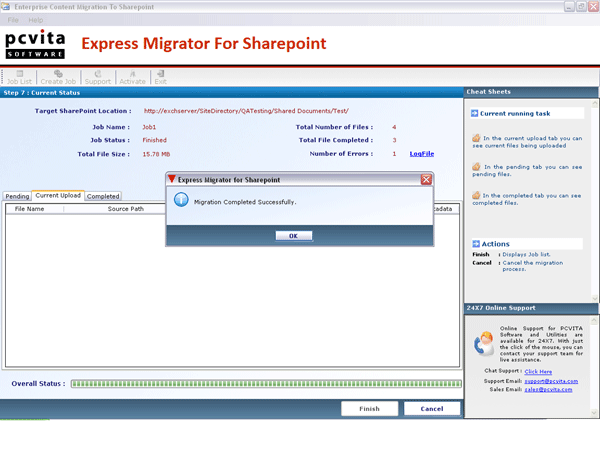The image size is (600, 450).
Task: Click the Current running task arrow icon
Action: click(475, 114)
